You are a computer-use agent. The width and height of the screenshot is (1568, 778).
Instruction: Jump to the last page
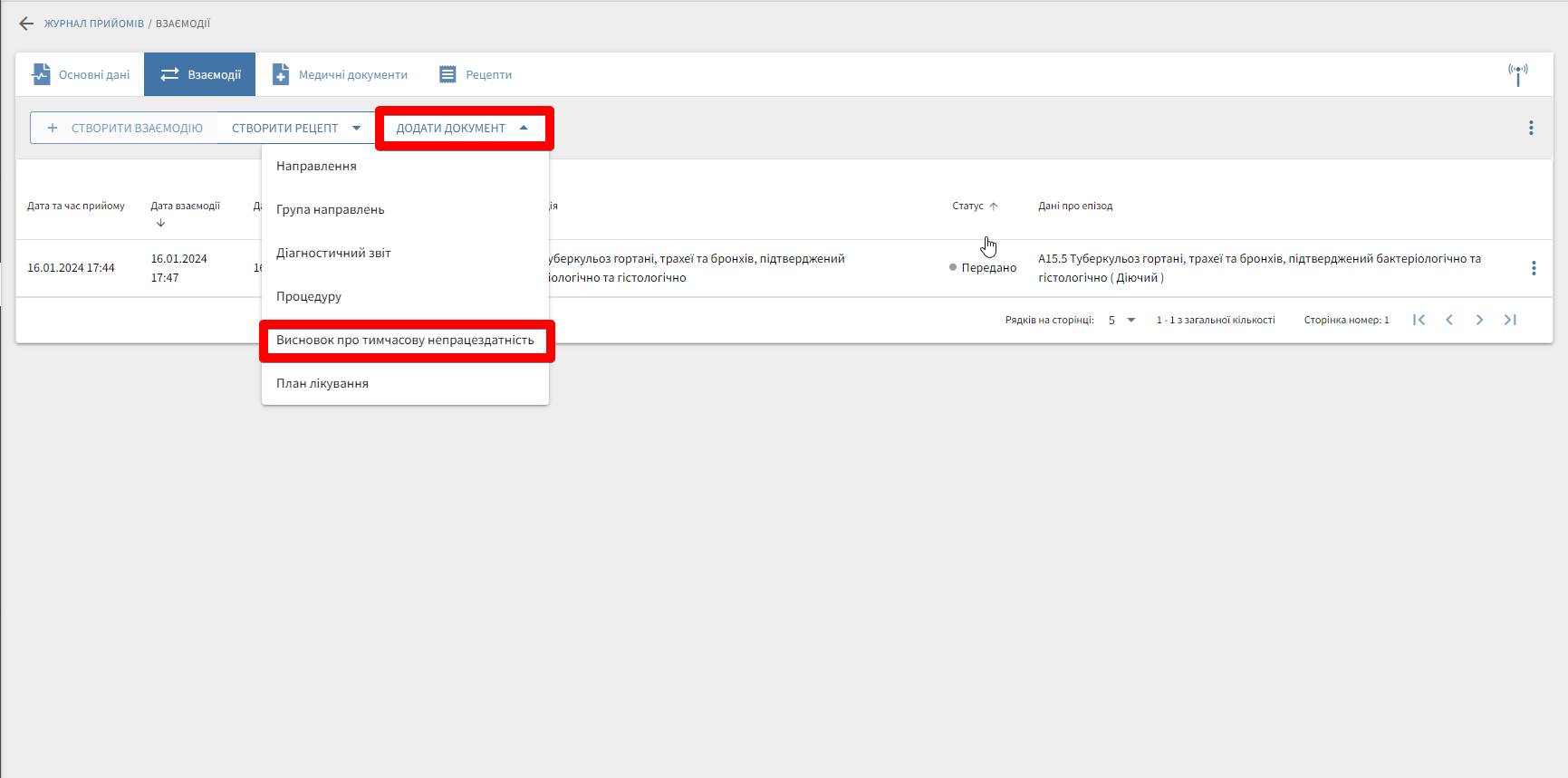click(x=1510, y=320)
